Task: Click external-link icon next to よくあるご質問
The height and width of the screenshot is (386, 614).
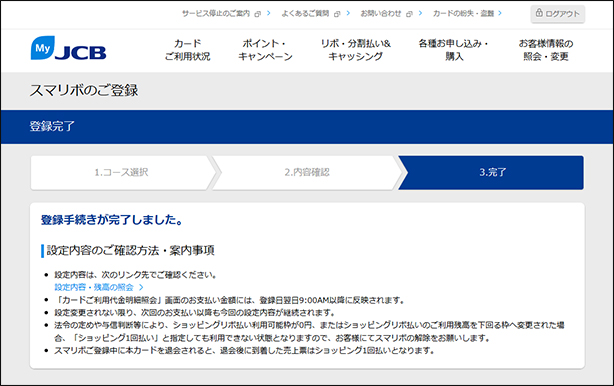Action: [x=337, y=14]
